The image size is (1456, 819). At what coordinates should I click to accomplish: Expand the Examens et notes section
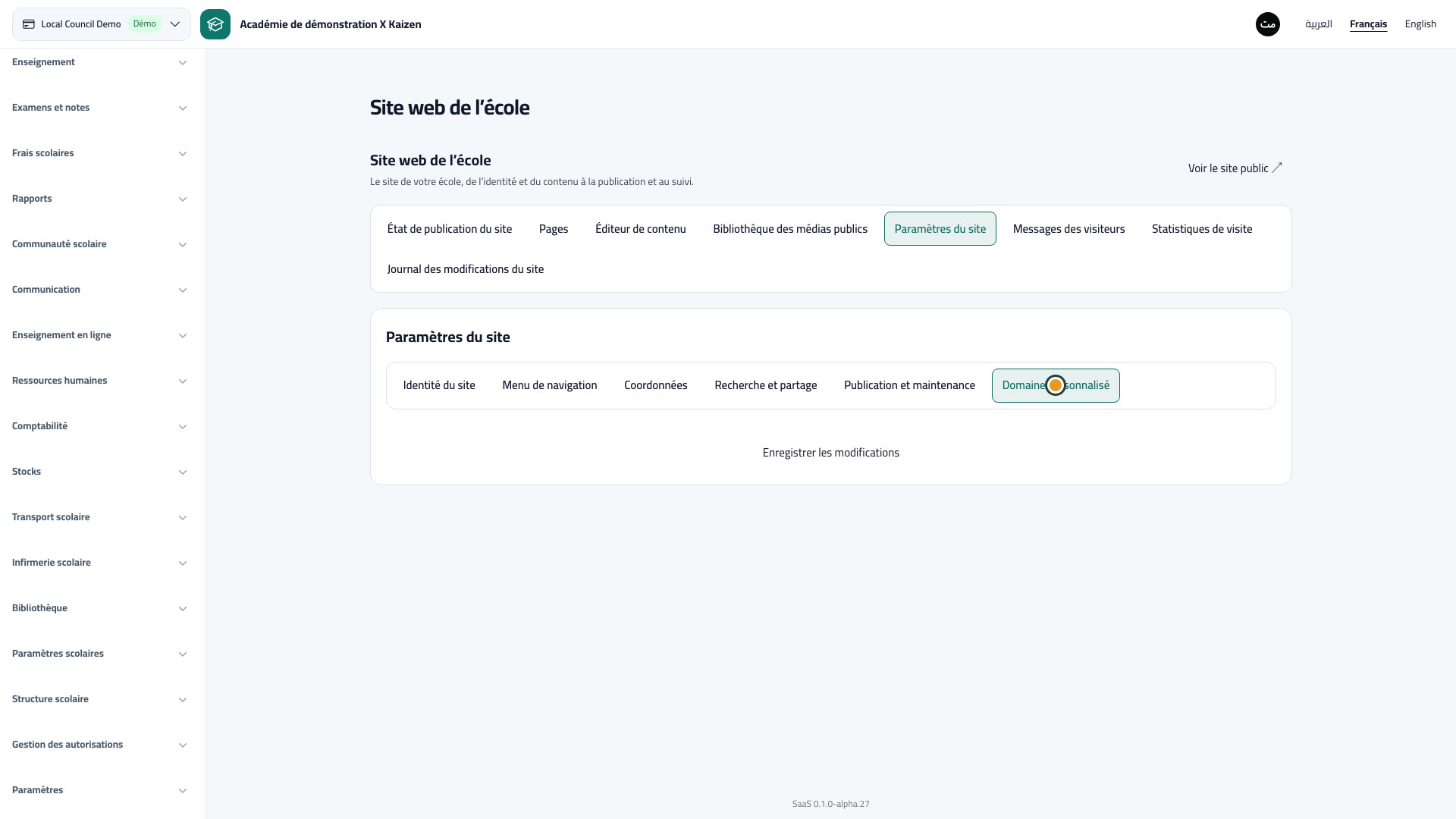99,108
